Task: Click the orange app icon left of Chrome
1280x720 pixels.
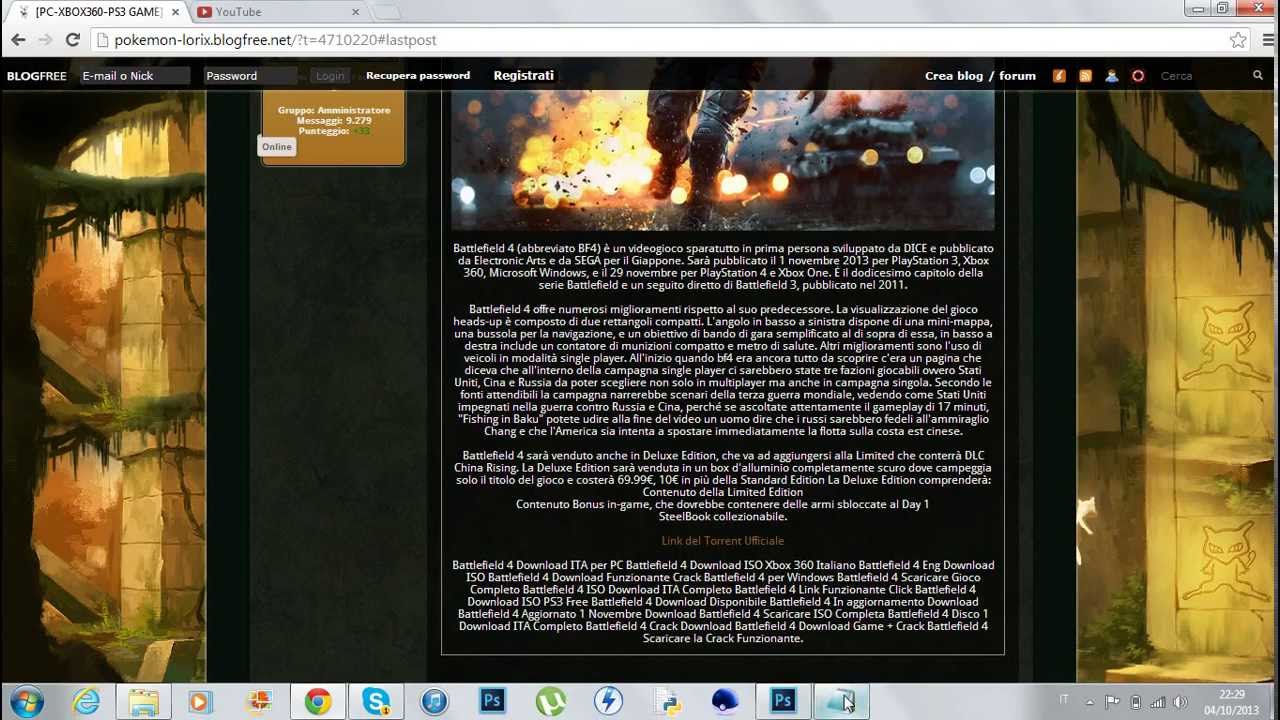Action: pyautogui.click(x=259, y=701)
